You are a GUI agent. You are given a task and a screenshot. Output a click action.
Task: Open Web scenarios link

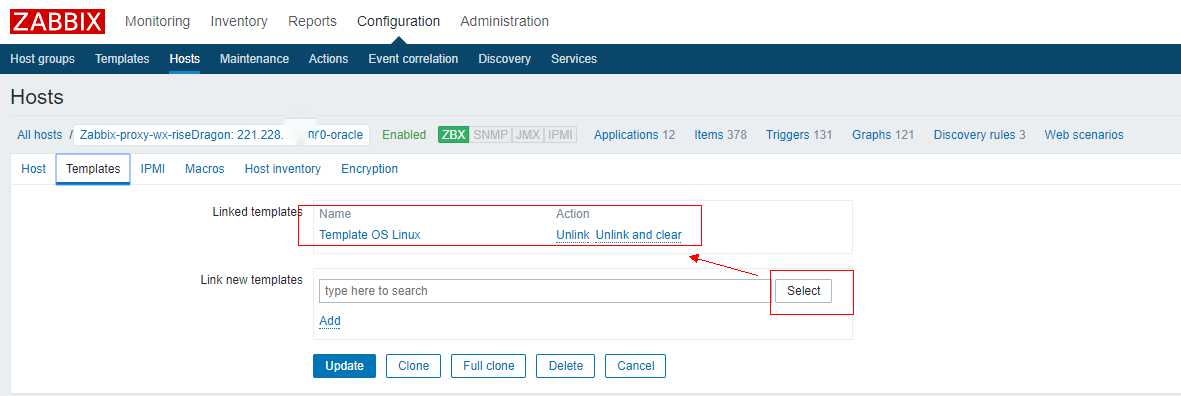click(1084, 135)
